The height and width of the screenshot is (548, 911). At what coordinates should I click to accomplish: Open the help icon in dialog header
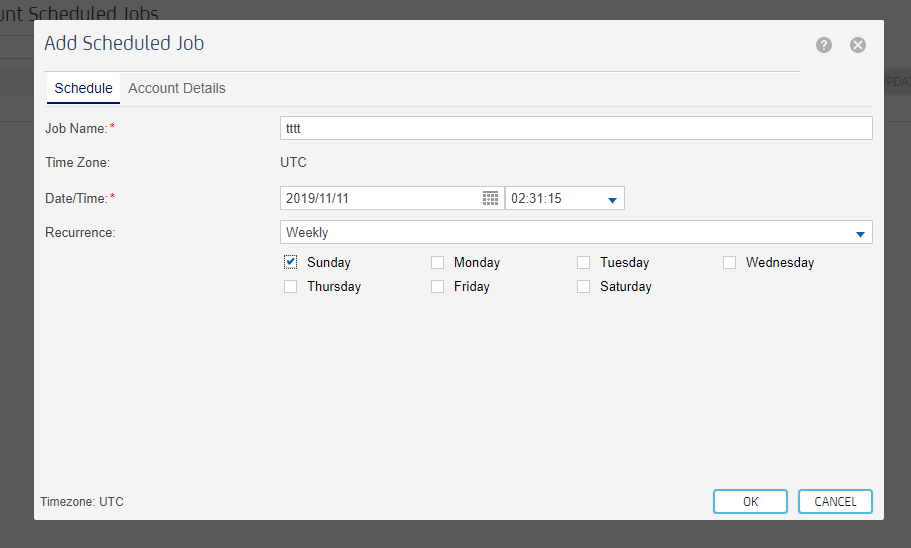823,45
